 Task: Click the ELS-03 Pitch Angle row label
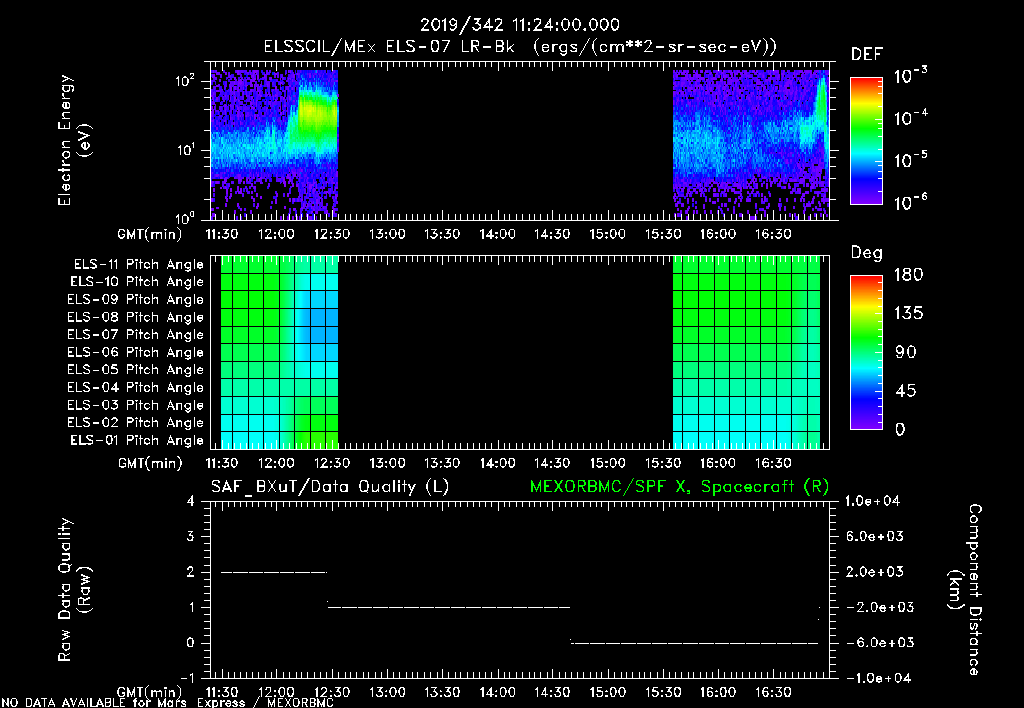(x=135, y=405)
